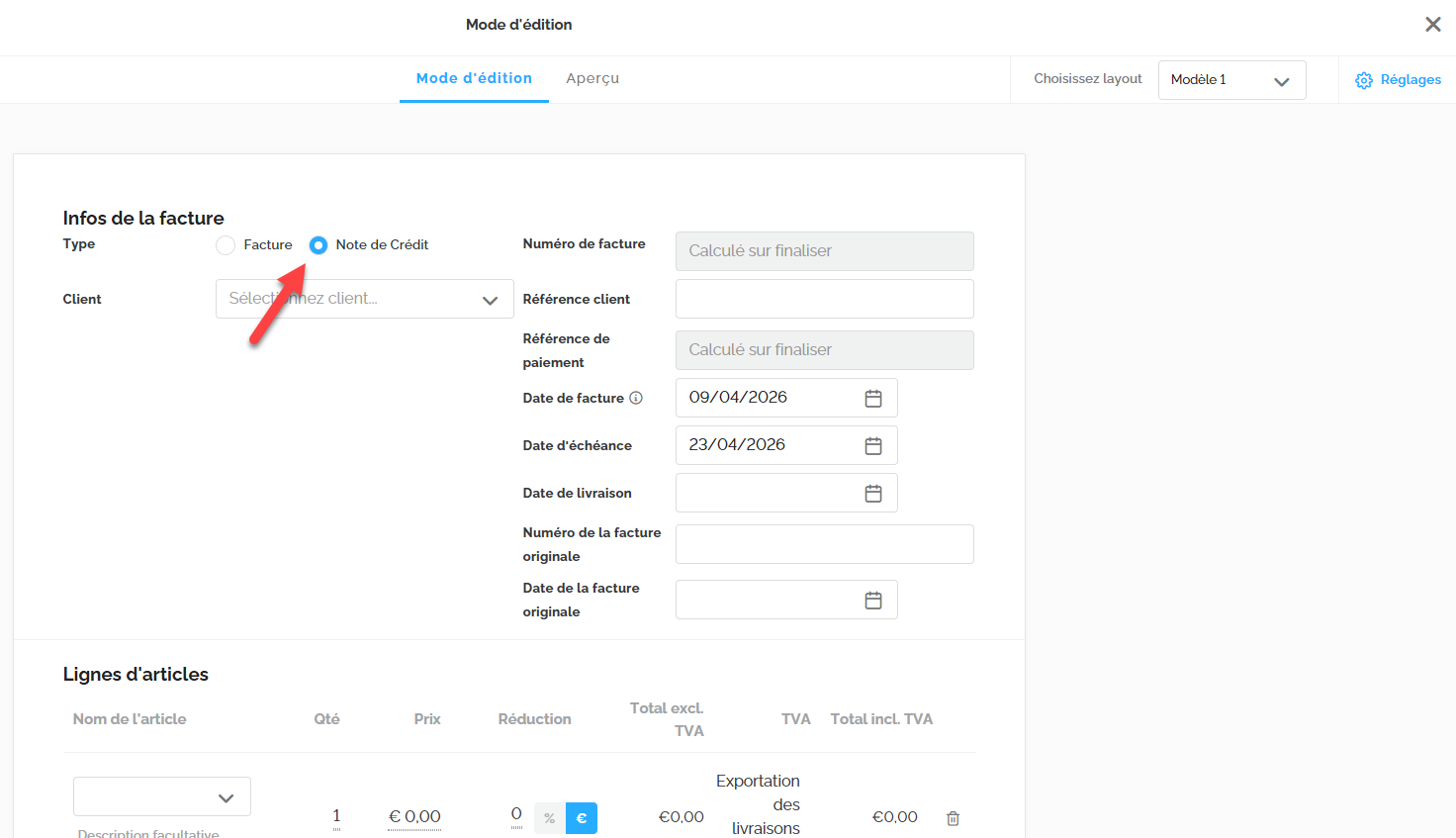Click the Numéro de la facture originale field
This screenshot has height=838, width=1456.
(825, 544)
